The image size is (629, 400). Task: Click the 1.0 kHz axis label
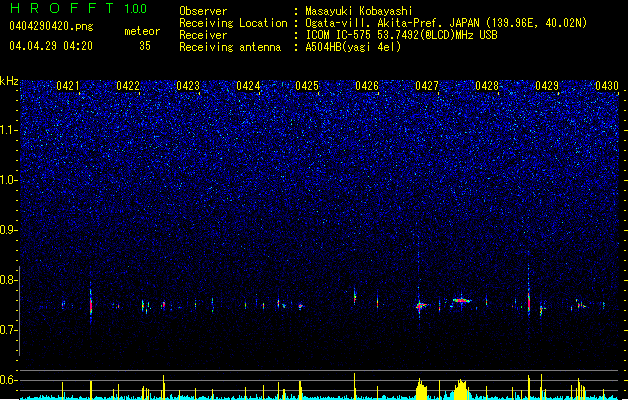tap(8, 180)
